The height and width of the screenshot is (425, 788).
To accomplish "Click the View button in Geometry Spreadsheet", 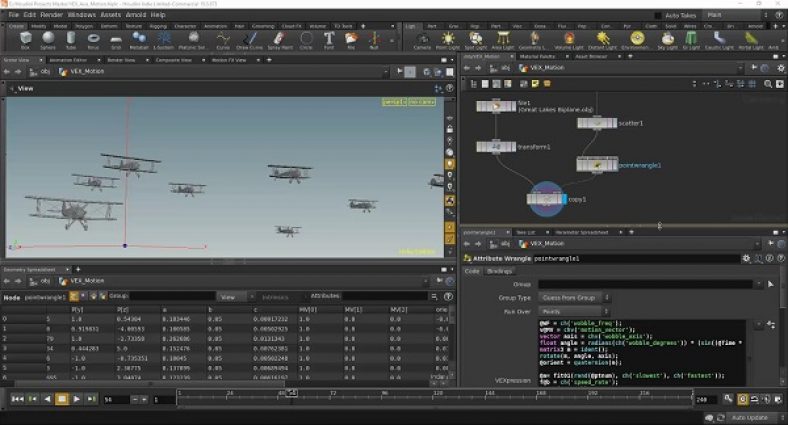I will click(x=232, y=297).
